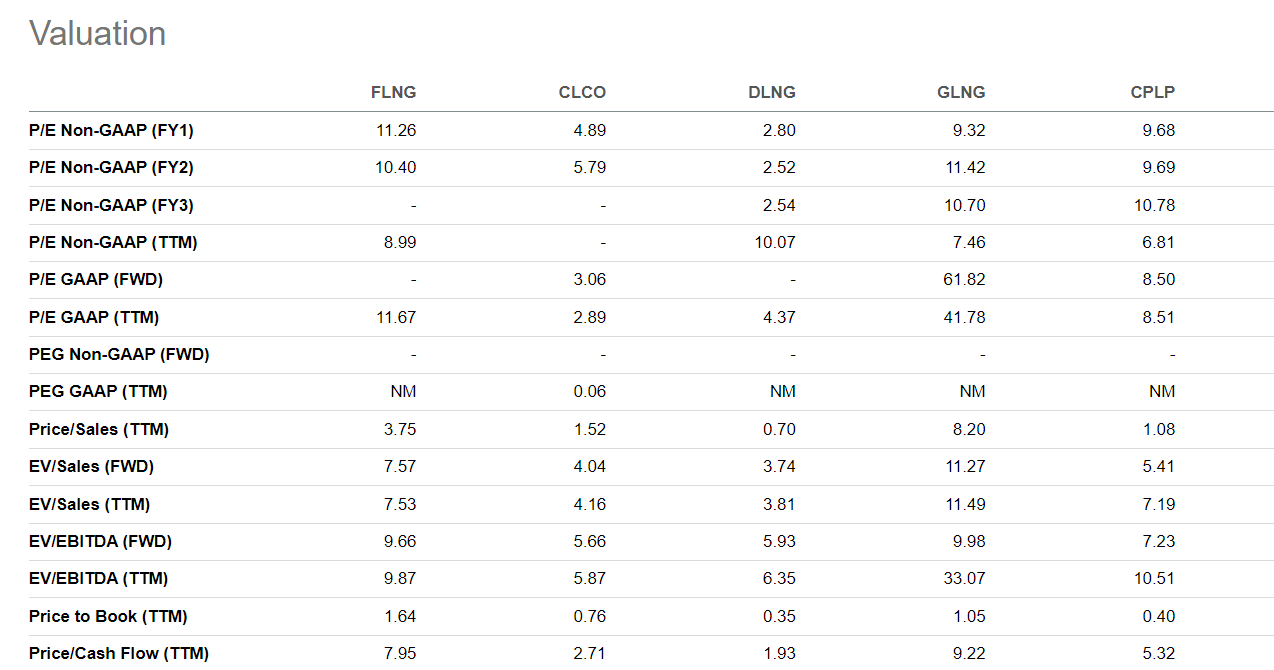
Task: Click DLNG's P/E Non-GAAP (TTM) value 10.07
Action: pyautogui.click(x=775, y=242)
